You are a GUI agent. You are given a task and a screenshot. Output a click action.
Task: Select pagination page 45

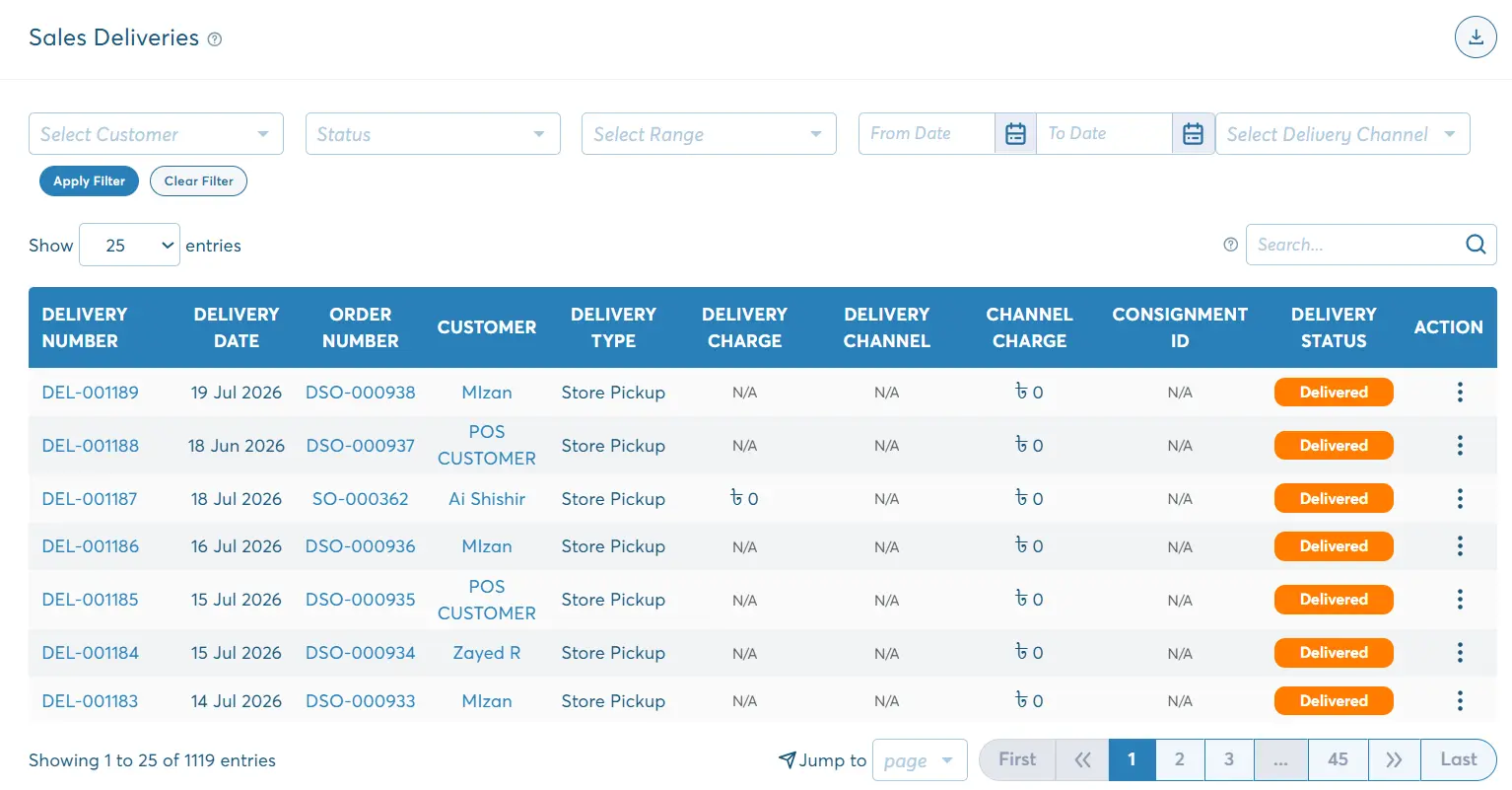pos(1338,759)
